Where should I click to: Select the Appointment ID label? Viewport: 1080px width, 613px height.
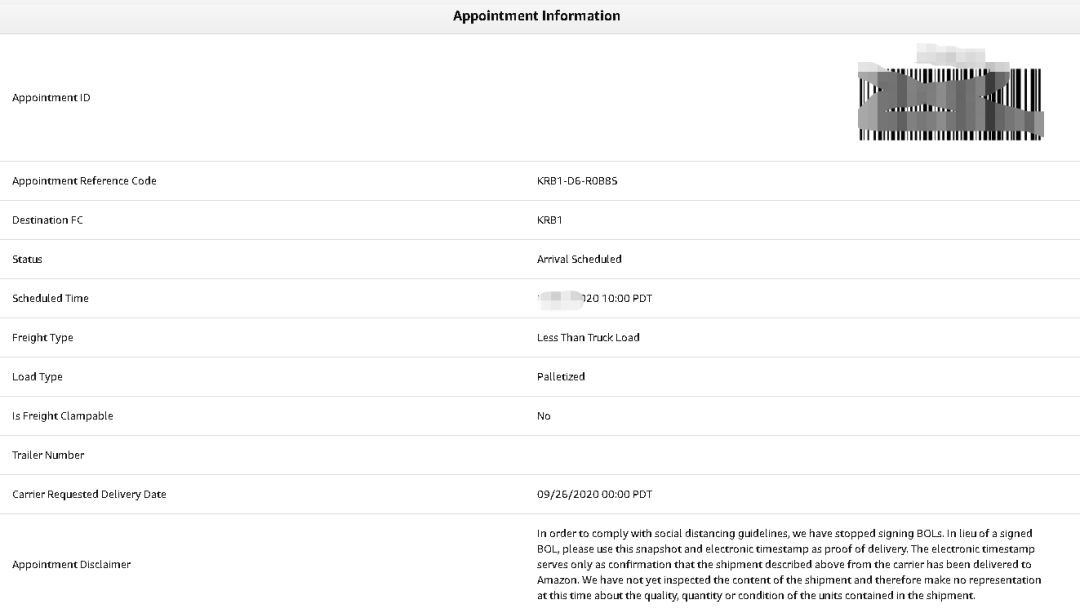[51, 98]
